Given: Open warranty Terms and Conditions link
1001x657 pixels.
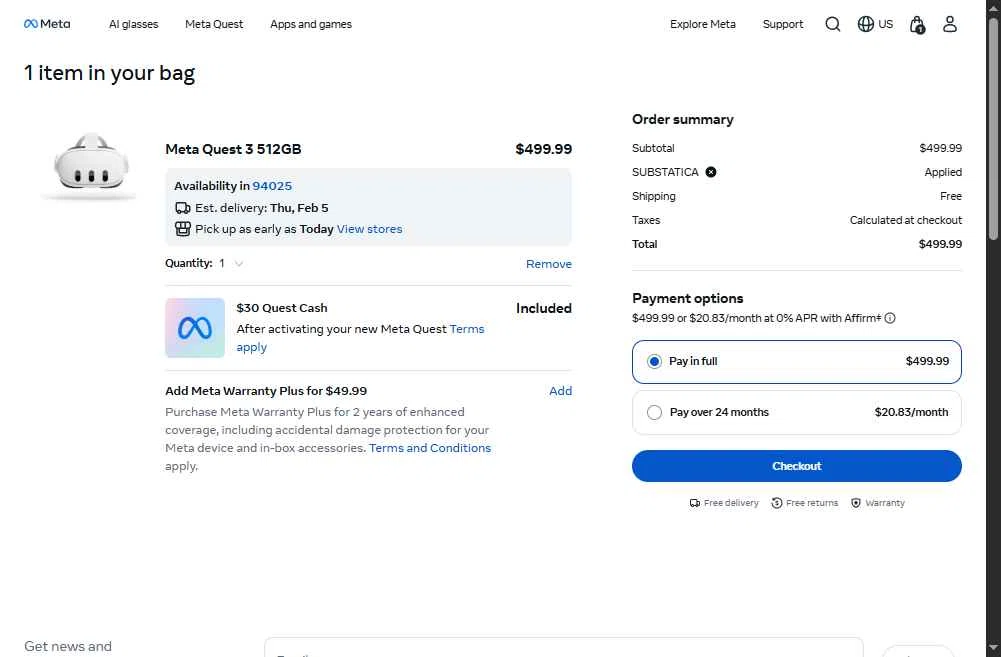Looking at the screenshot, I should click(430, 448).
